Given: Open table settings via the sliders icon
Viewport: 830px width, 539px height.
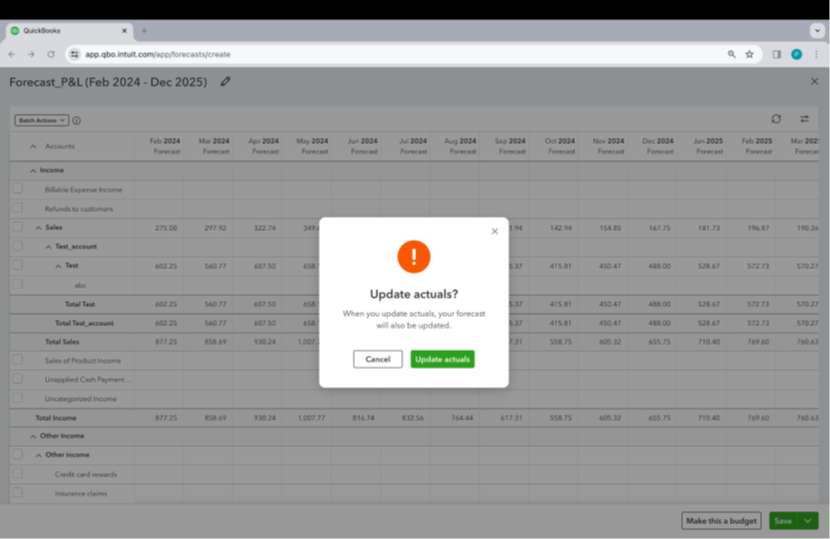Looking at the screenshot, I should point(804,120).
